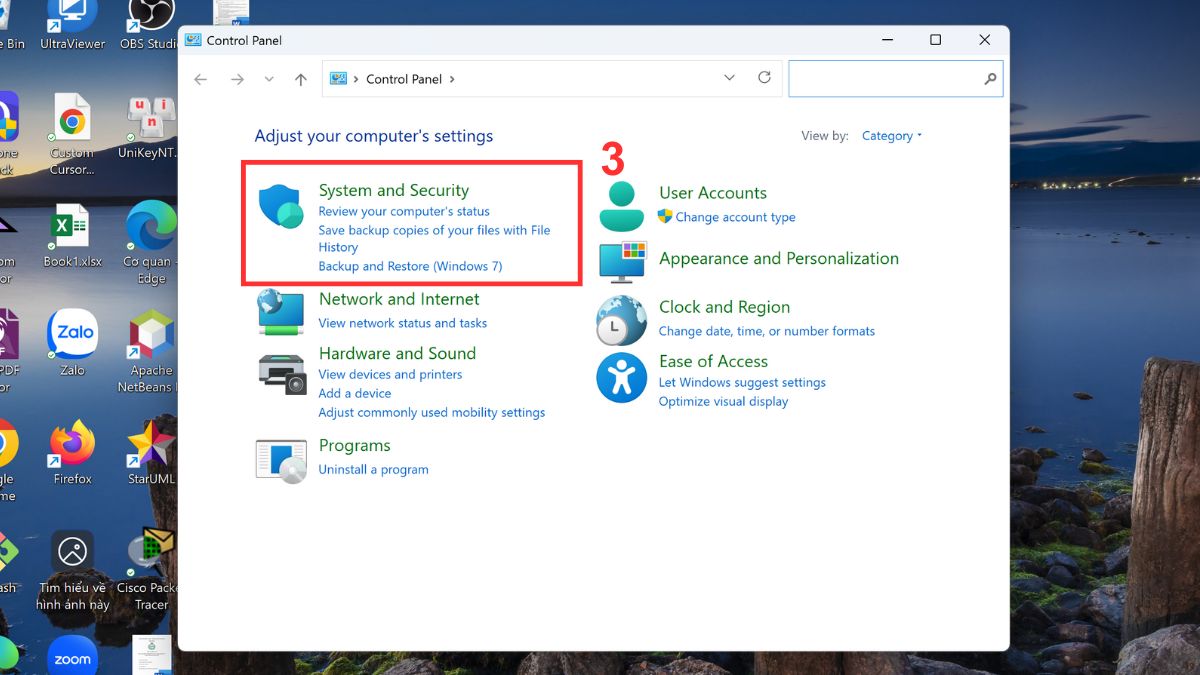Click the Hardware and Sound printer icon

[x=281, y=373]
